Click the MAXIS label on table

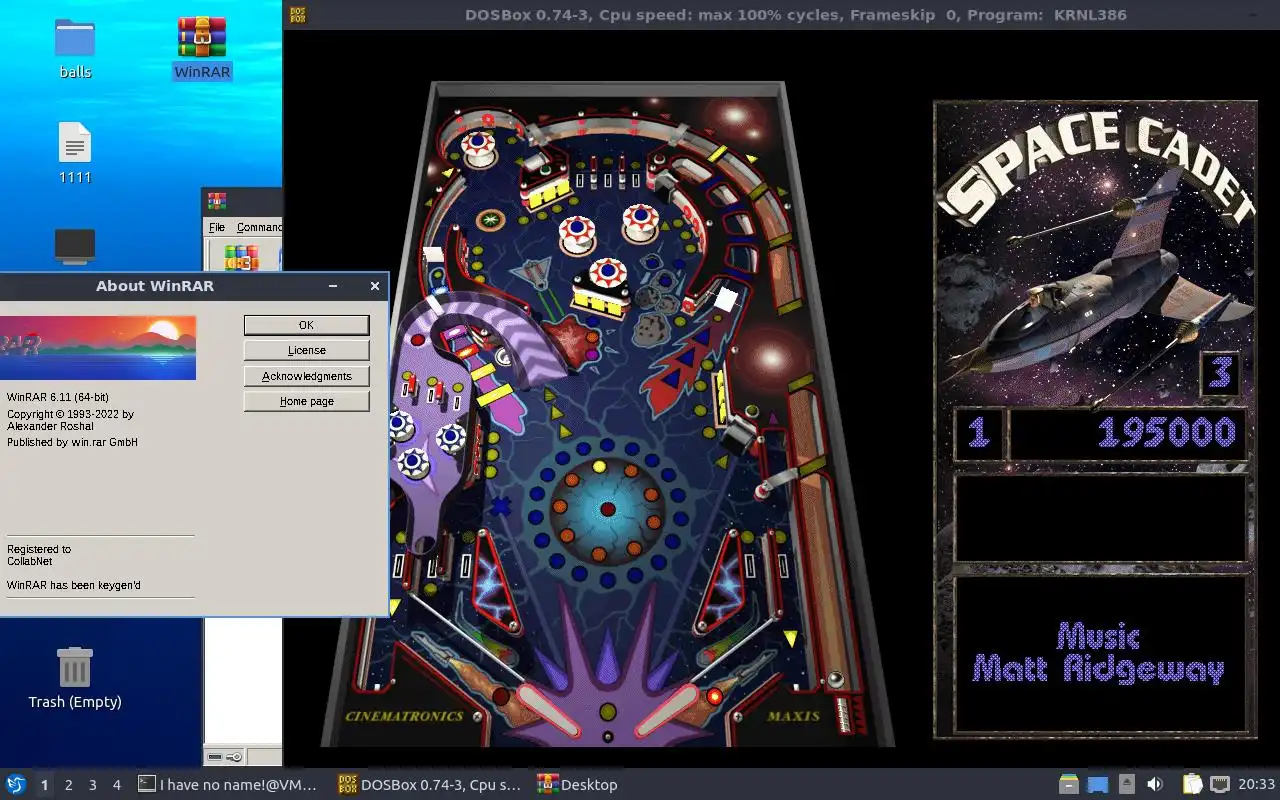[x=794, y=716]
